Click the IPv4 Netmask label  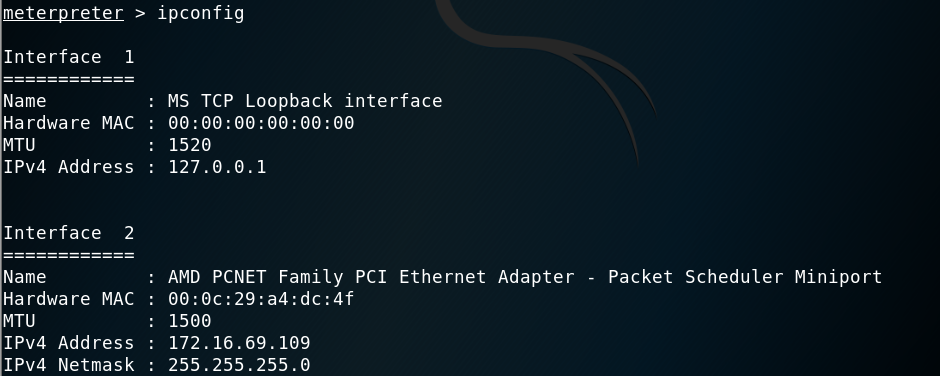coord(68,365)
